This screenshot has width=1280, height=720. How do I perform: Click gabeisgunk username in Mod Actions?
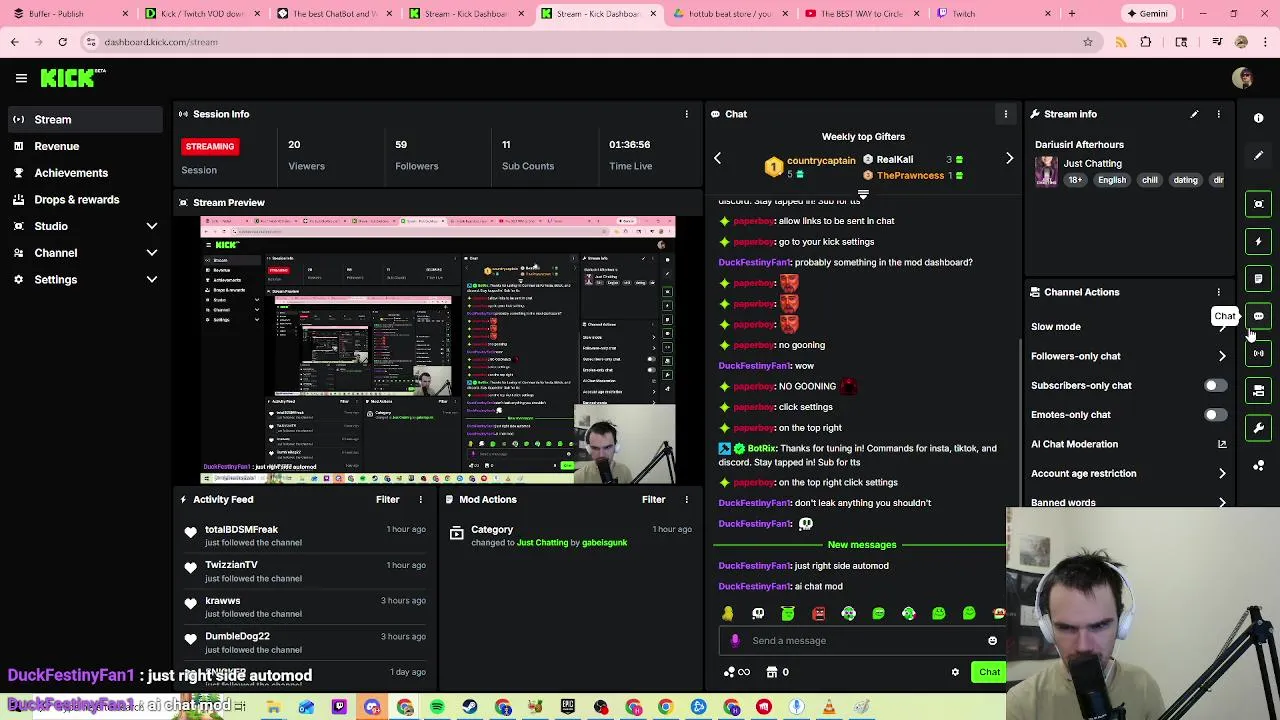pyautogui.click(x=604, y=543)
